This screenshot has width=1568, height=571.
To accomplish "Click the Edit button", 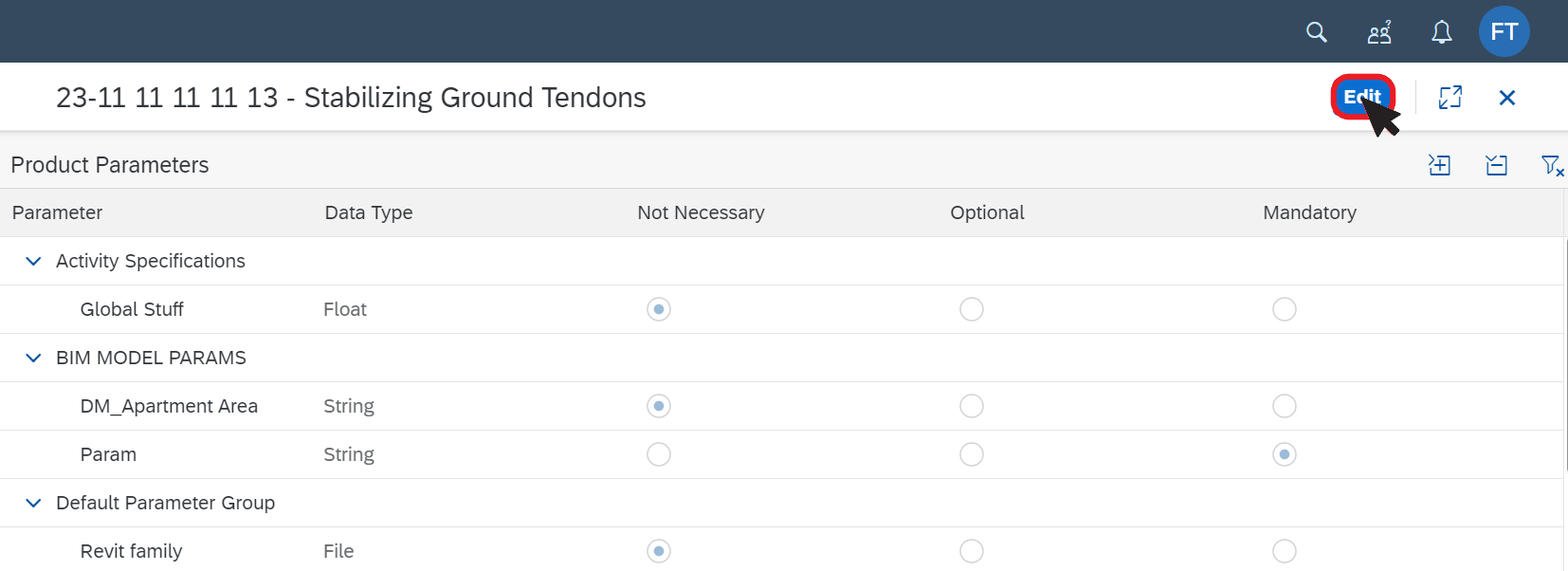I will 1362,97.
